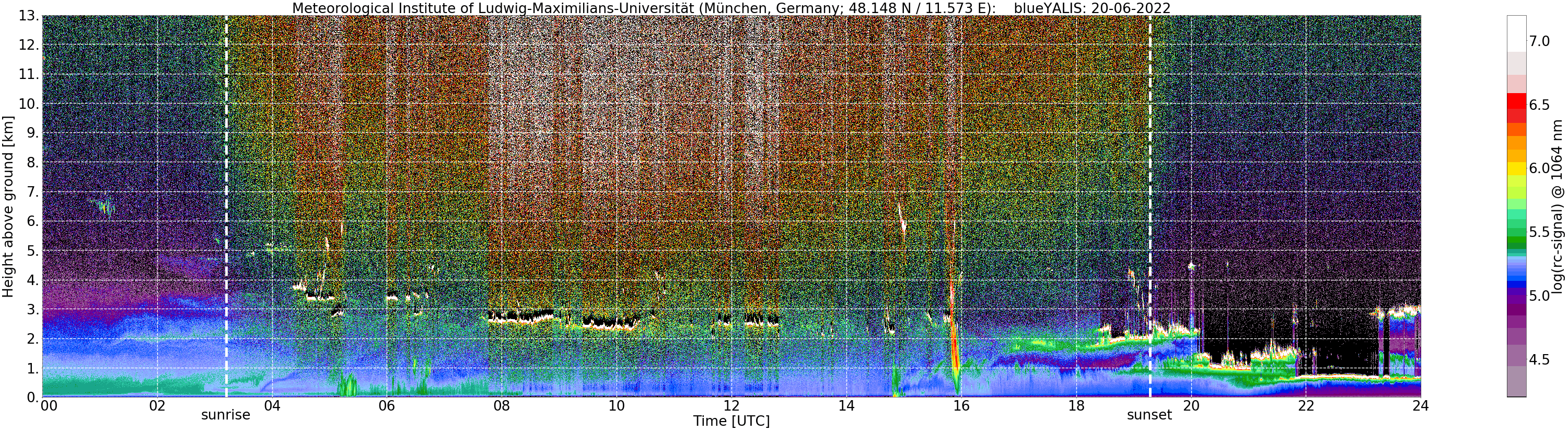Viewport: 1568px width, 431px height.
Task: Click the colorbar tick label '4.5'
Action: [x=1540, y=360]
